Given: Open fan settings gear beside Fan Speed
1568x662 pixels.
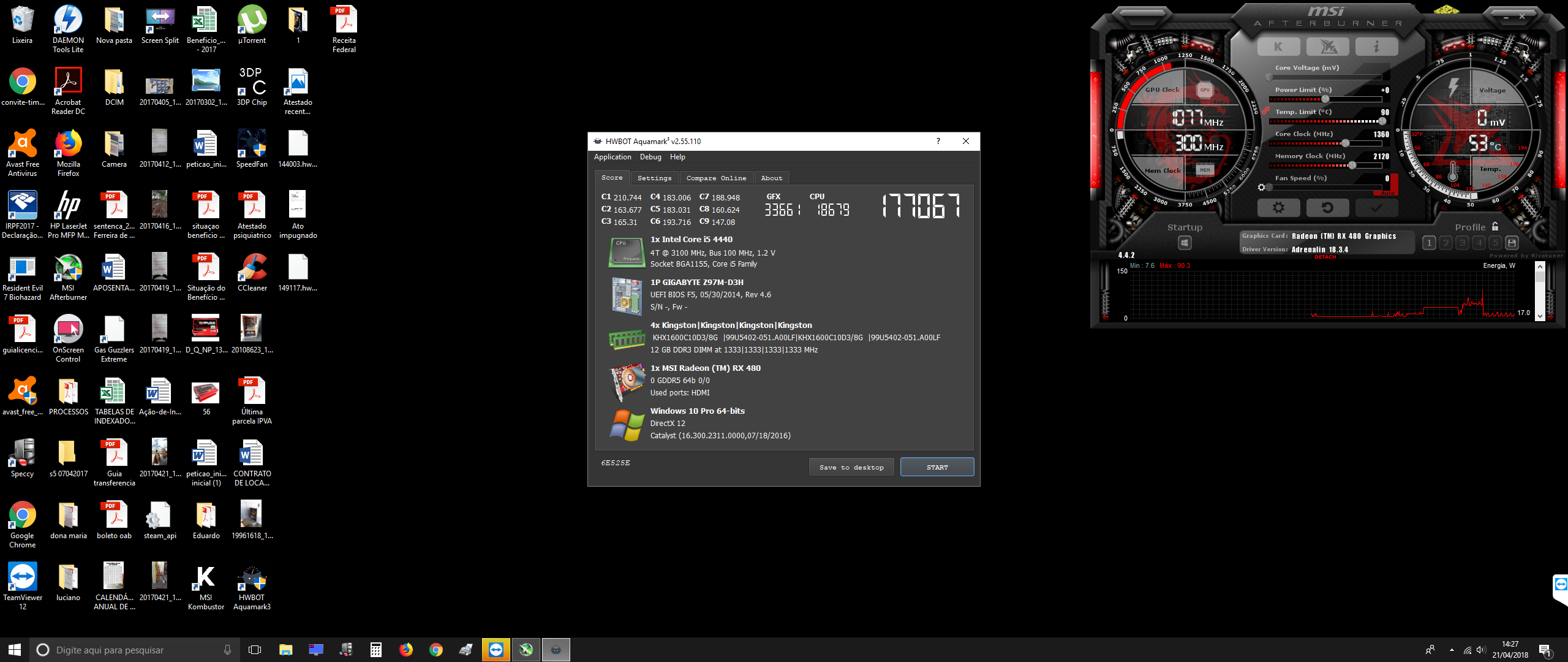Looking at the screenshot, I should coord(1261,188).
